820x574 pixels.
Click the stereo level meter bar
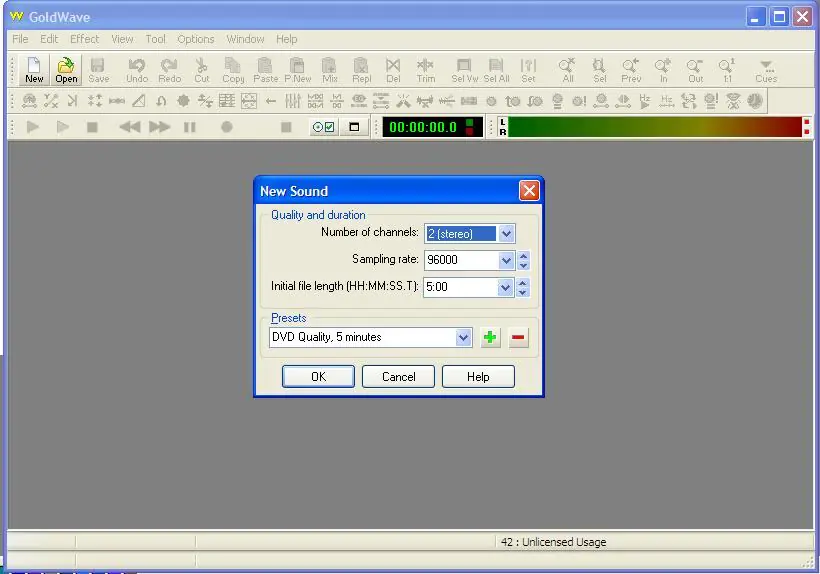[656, 127]
